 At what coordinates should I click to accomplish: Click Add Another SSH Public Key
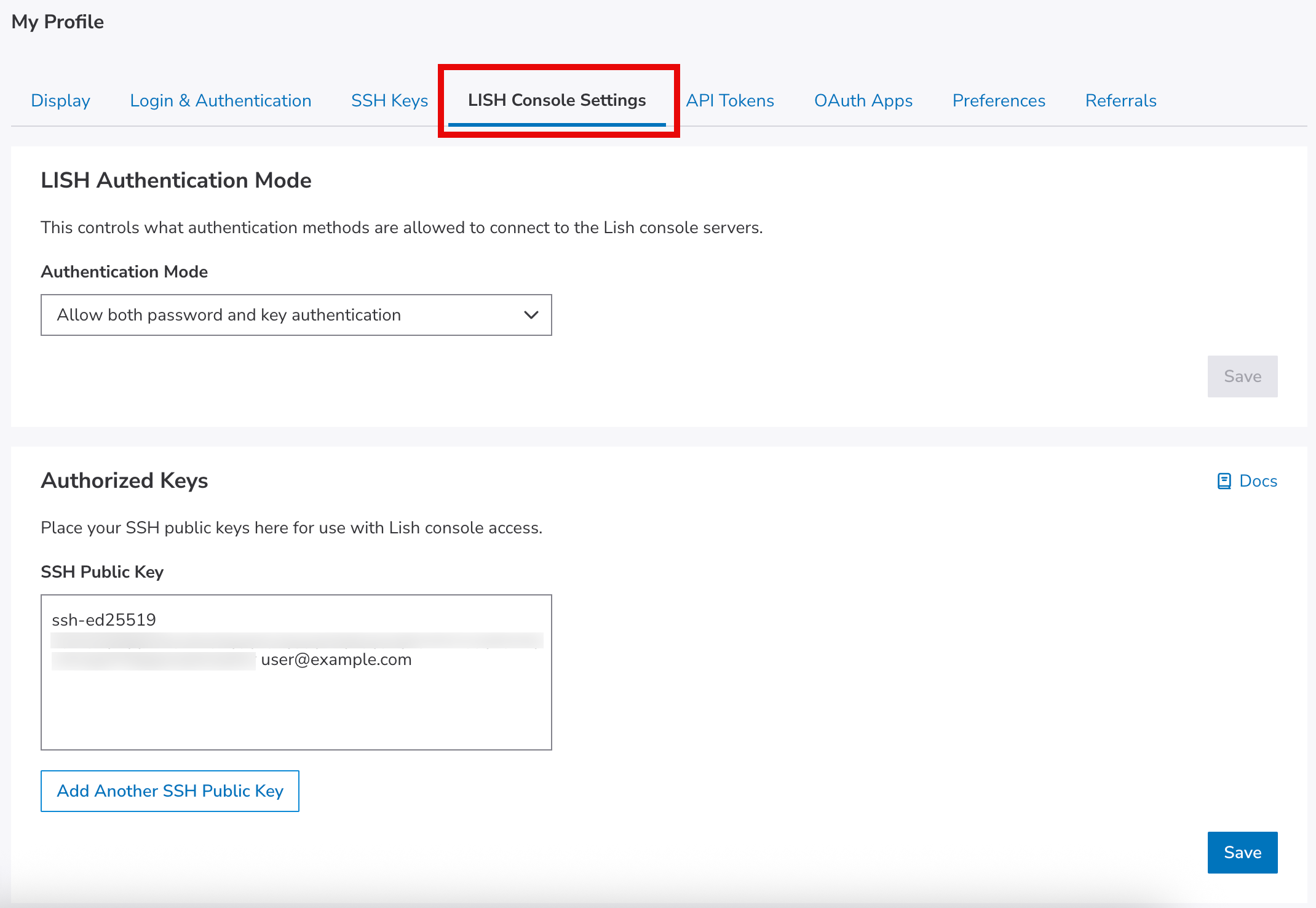(x=170, y=791)
